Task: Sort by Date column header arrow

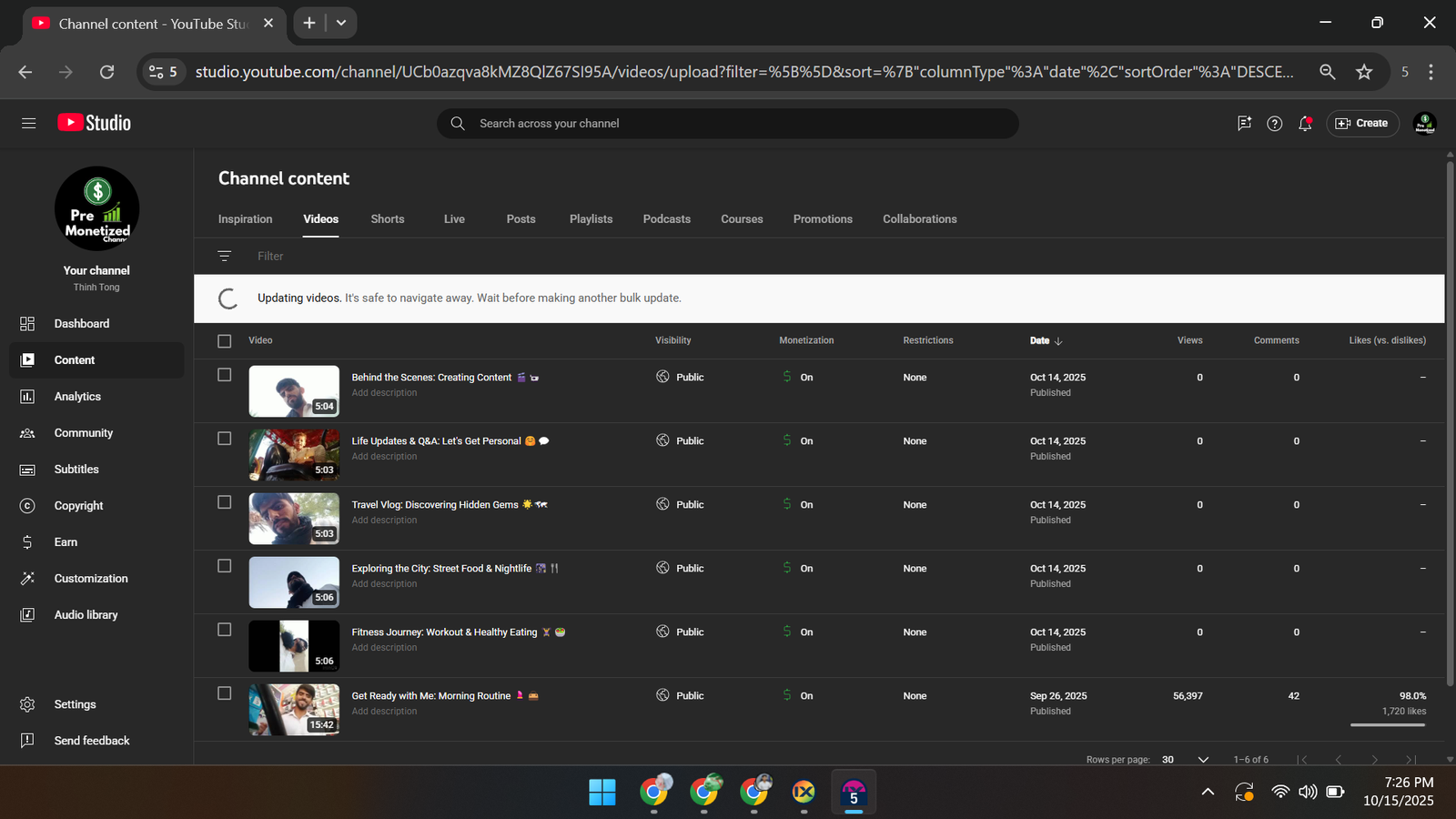Action: 1057,341
